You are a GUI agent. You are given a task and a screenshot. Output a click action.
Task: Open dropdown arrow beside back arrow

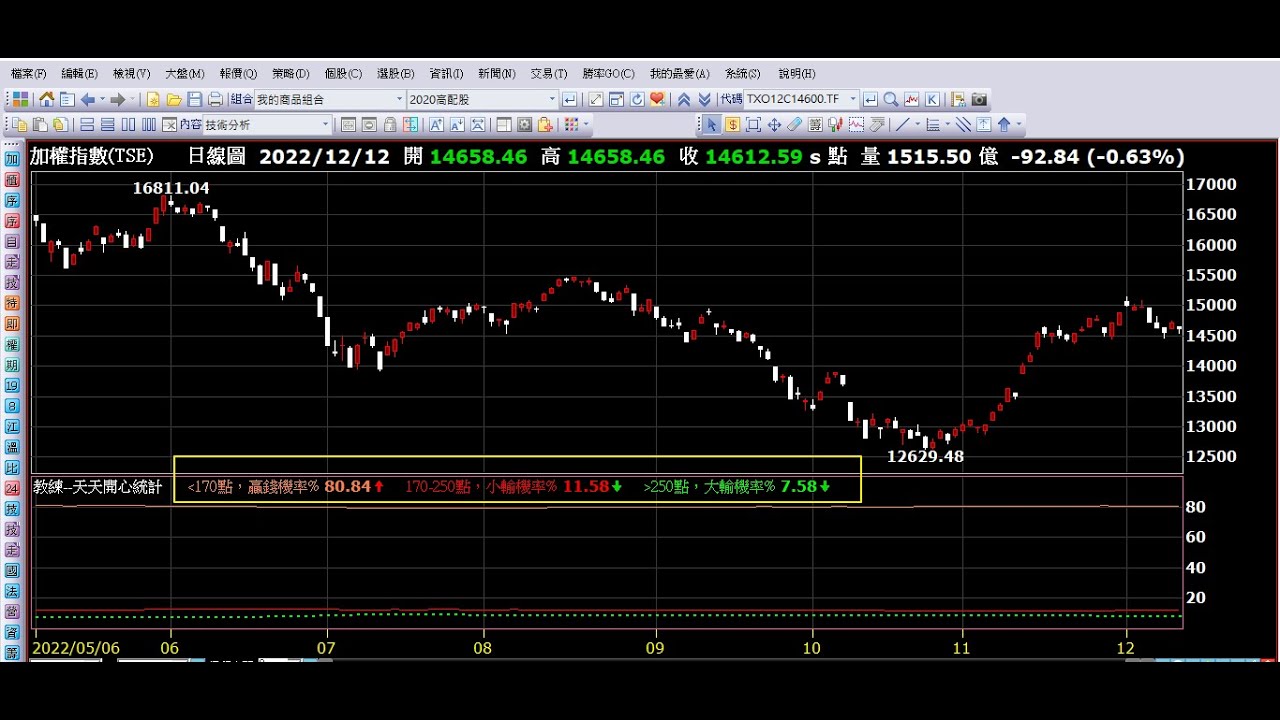click(x=102, y=99)
